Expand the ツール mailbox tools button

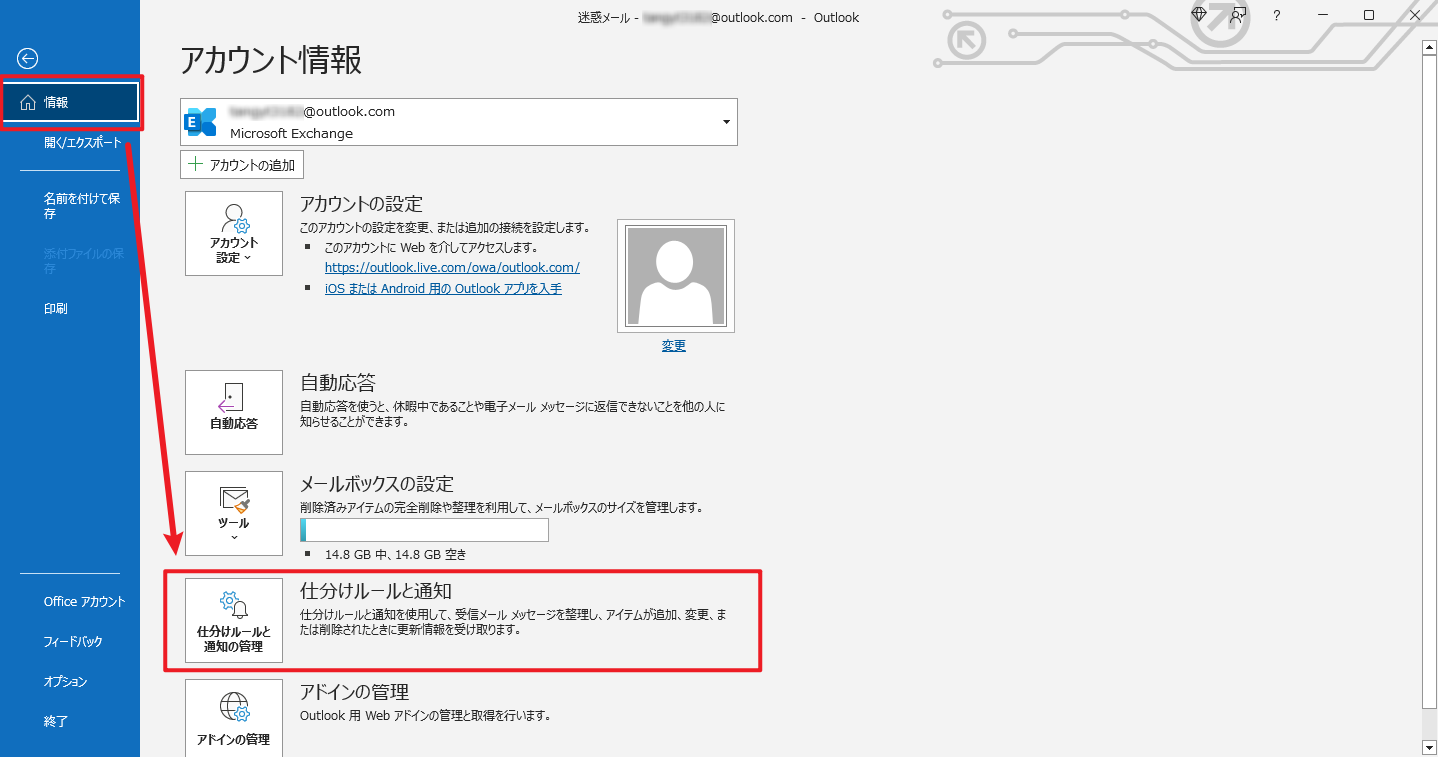tap(234, 513)
